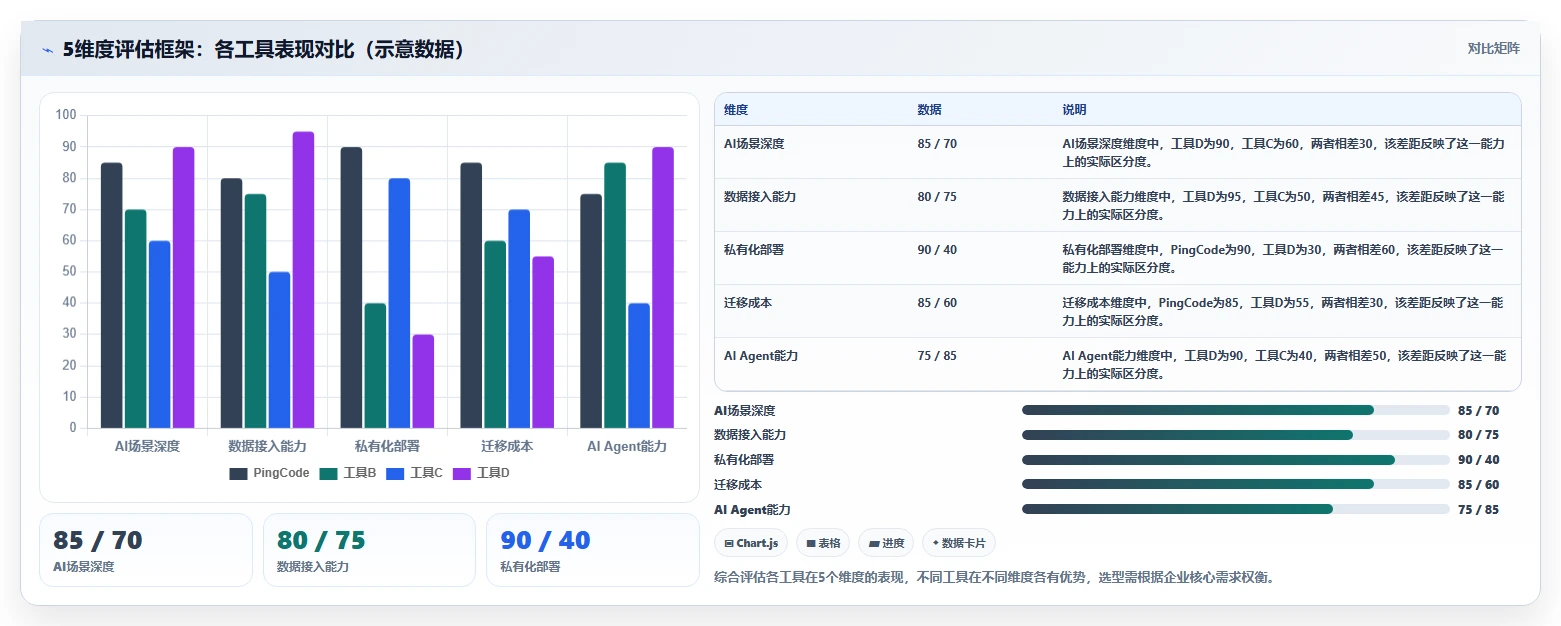Click 私有化部署 in the table's first column

[x=754, y=250]
